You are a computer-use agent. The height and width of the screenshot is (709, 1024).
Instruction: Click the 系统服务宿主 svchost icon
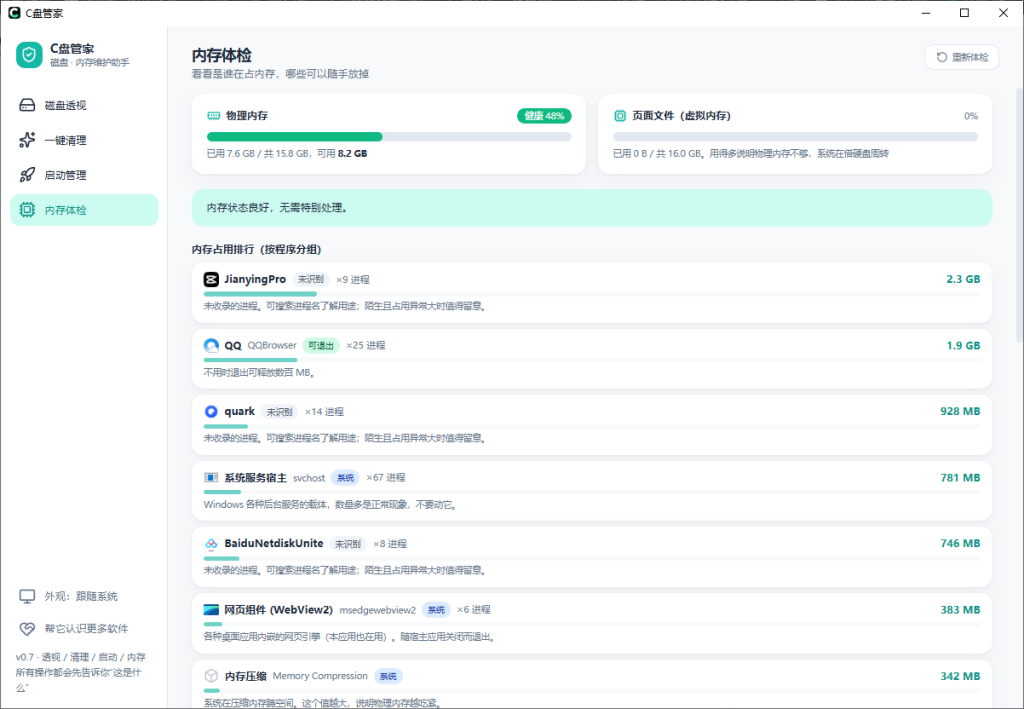(x=211, y=478)
